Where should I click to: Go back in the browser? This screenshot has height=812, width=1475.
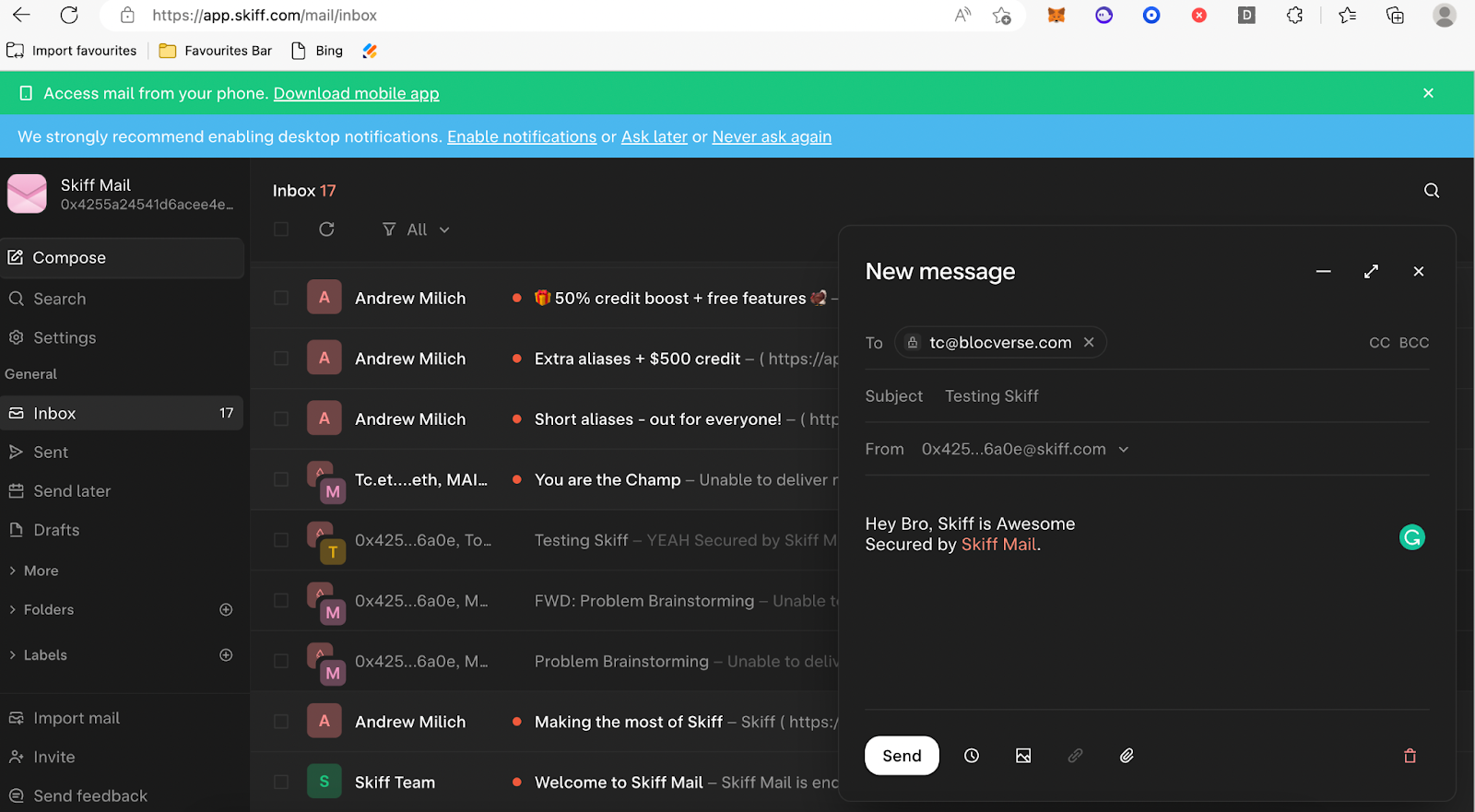point(21,15)
